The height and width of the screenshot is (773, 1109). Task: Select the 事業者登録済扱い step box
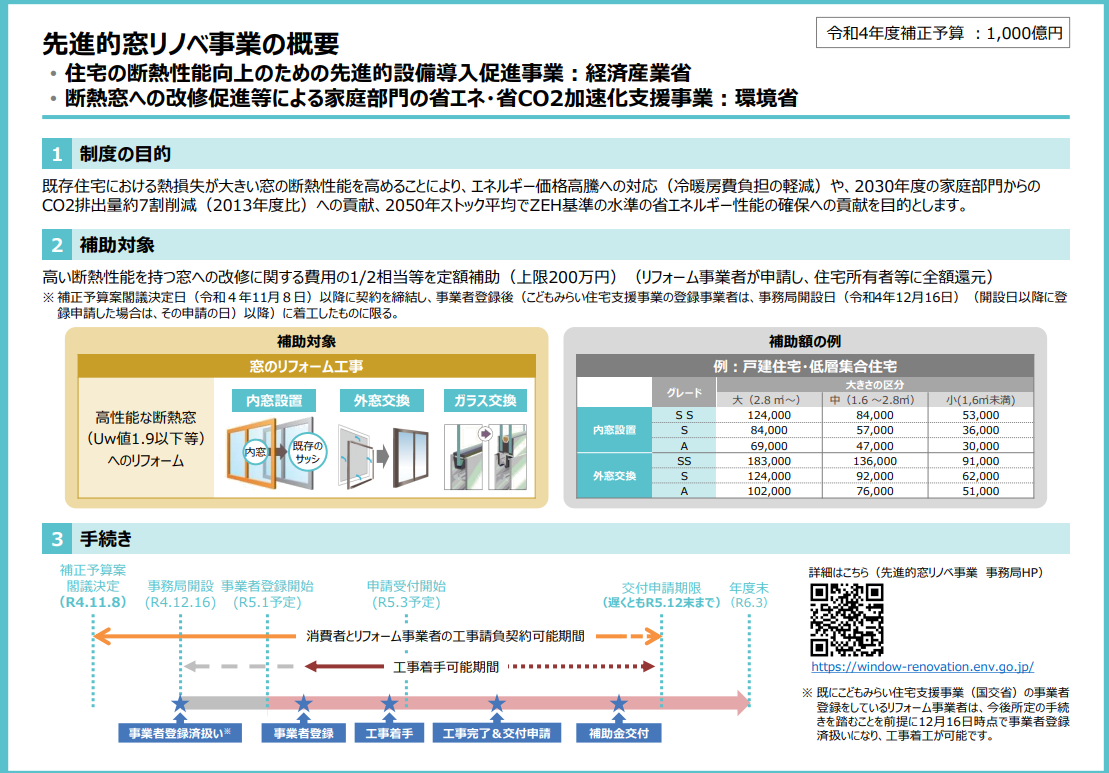point(180,733)
